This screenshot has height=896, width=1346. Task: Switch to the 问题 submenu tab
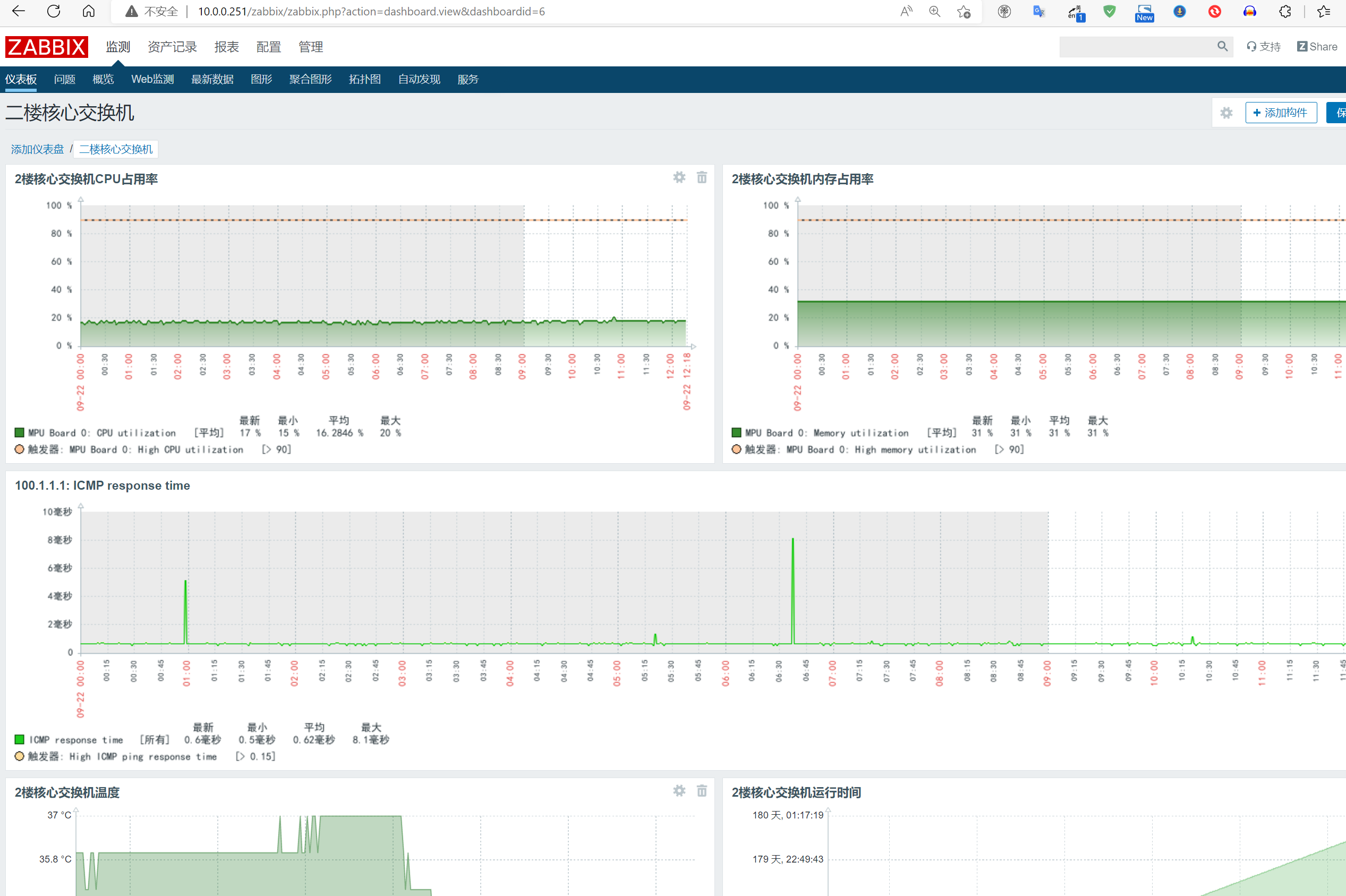click(x=65, y=80)
